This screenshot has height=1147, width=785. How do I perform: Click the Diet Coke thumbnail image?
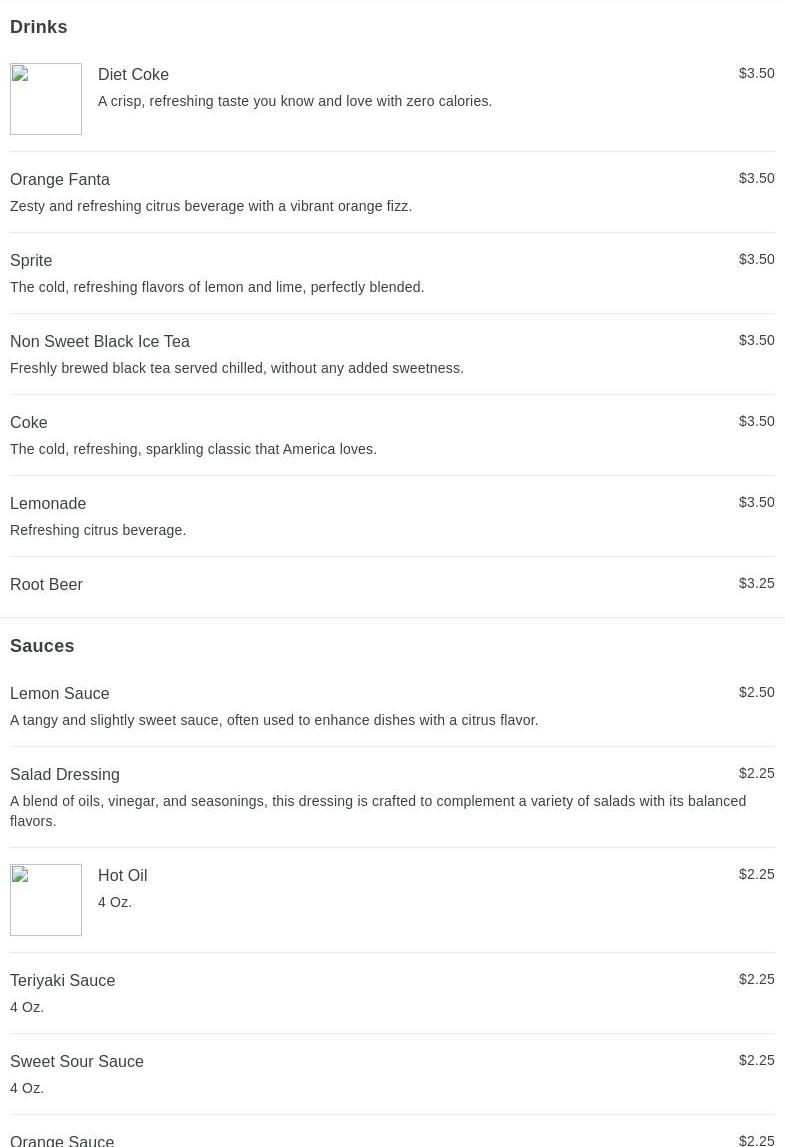(x=46, y=99)
